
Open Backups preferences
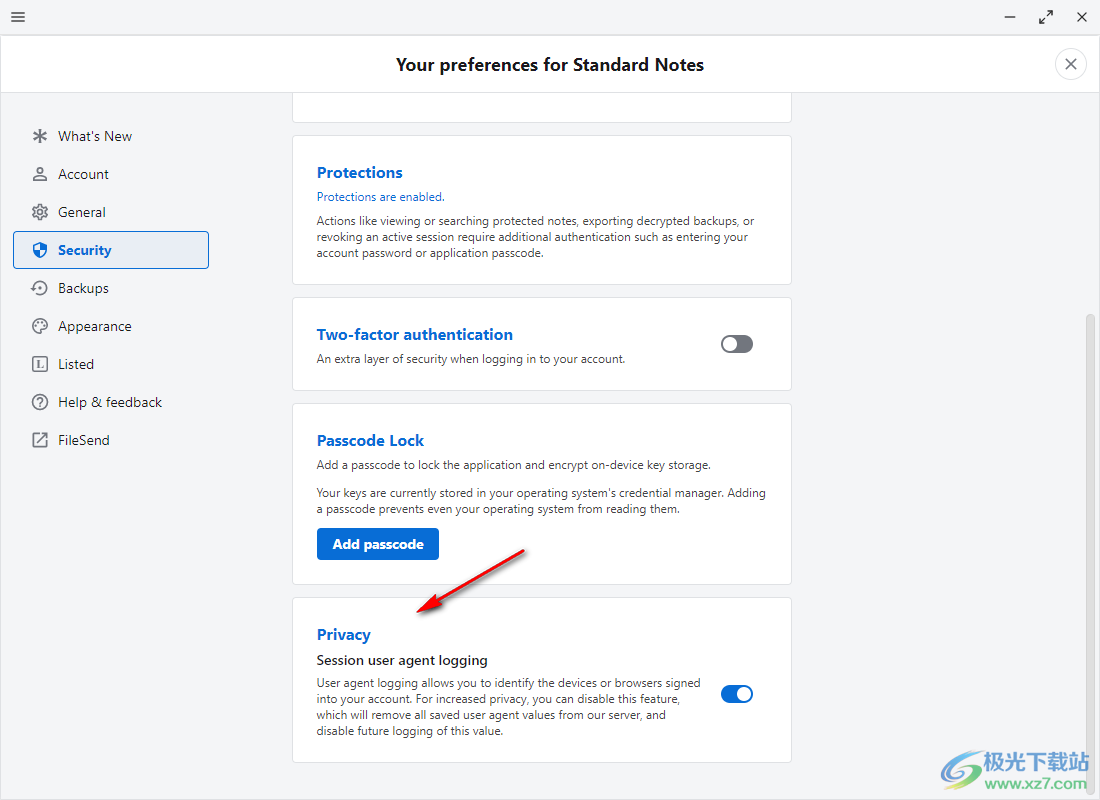click(111, 288)
